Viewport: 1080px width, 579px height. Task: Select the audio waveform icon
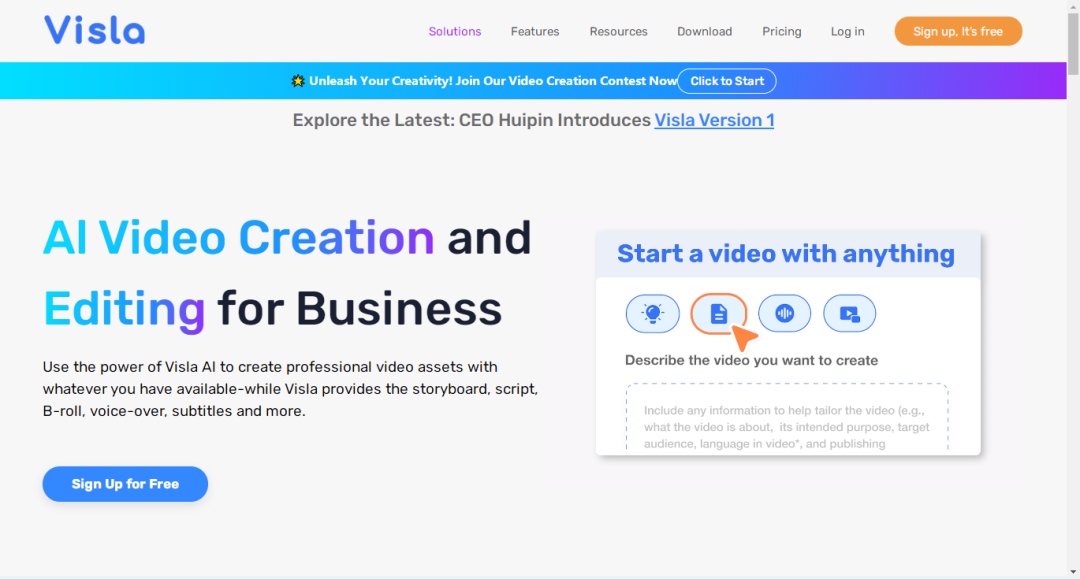point(785,313)
